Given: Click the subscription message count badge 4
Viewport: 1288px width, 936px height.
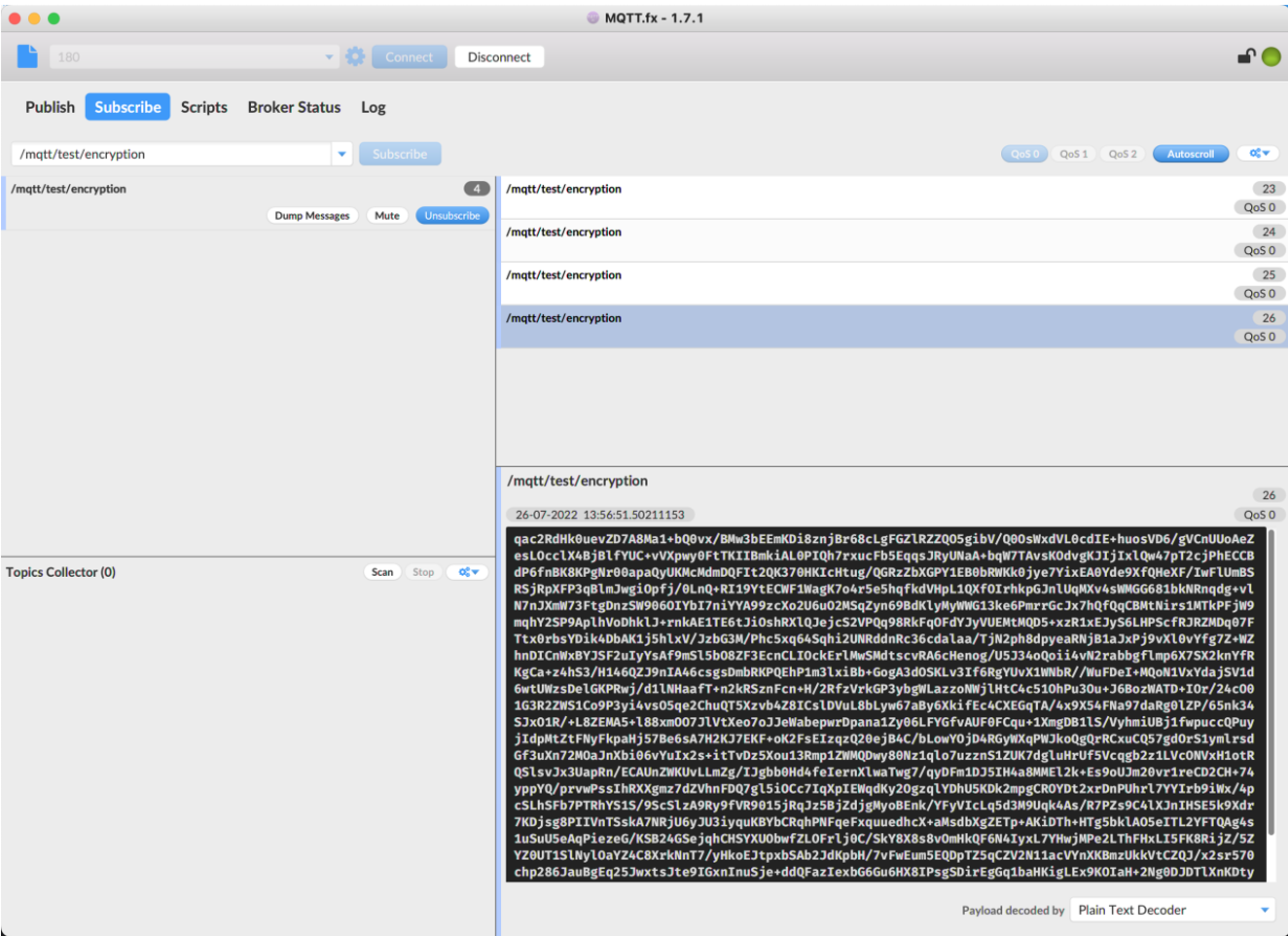Looking at the screenshot, I should (x=477, y=189).
